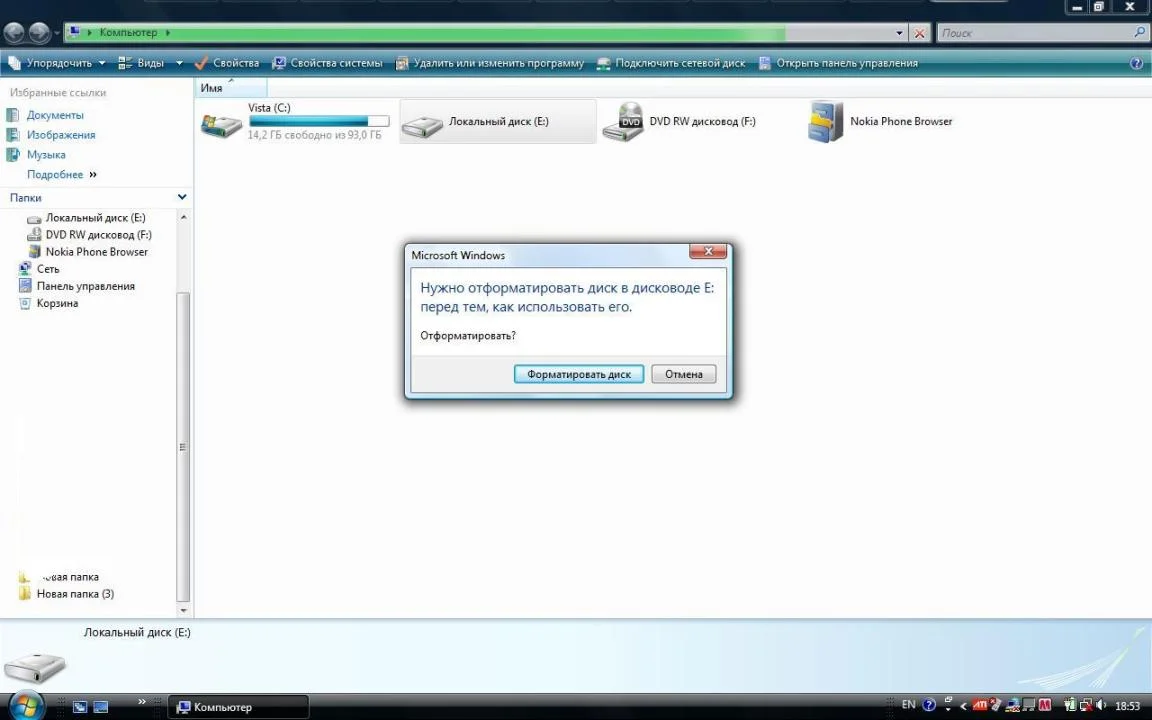The width and height of the screenshot is (1152, 720).
Task: Click the folder tree vertical scrollbar thumb
Action: (183, 447)
